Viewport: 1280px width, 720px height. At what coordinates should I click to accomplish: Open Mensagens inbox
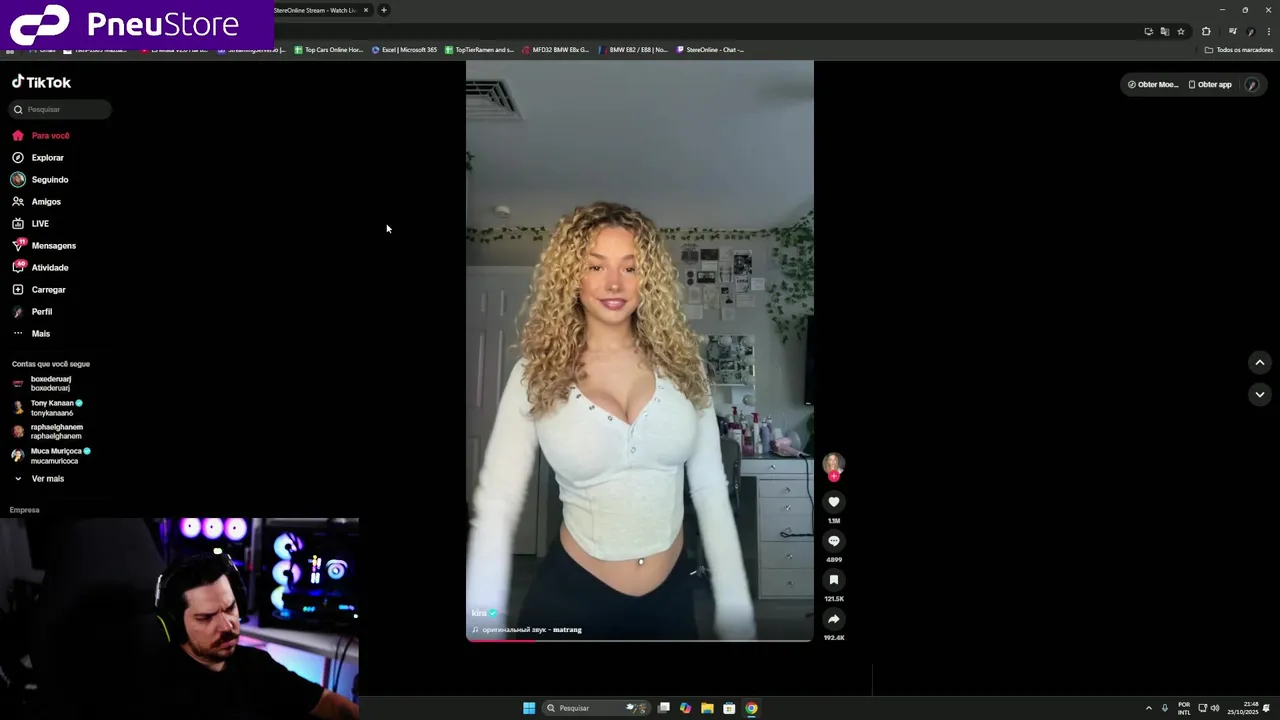tap(44, 245)
